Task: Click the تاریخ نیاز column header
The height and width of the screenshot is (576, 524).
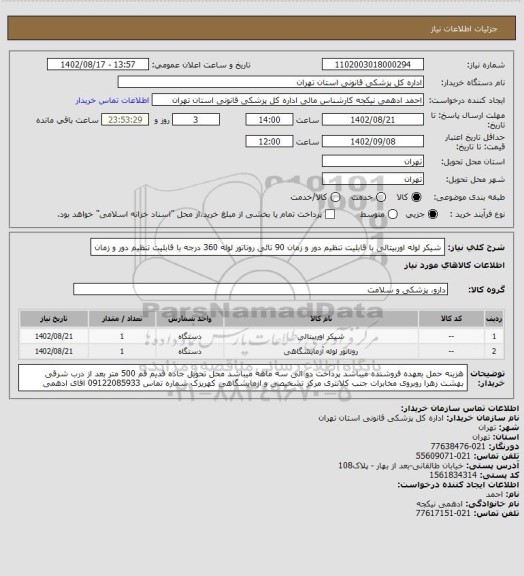Action: point(54,319)
